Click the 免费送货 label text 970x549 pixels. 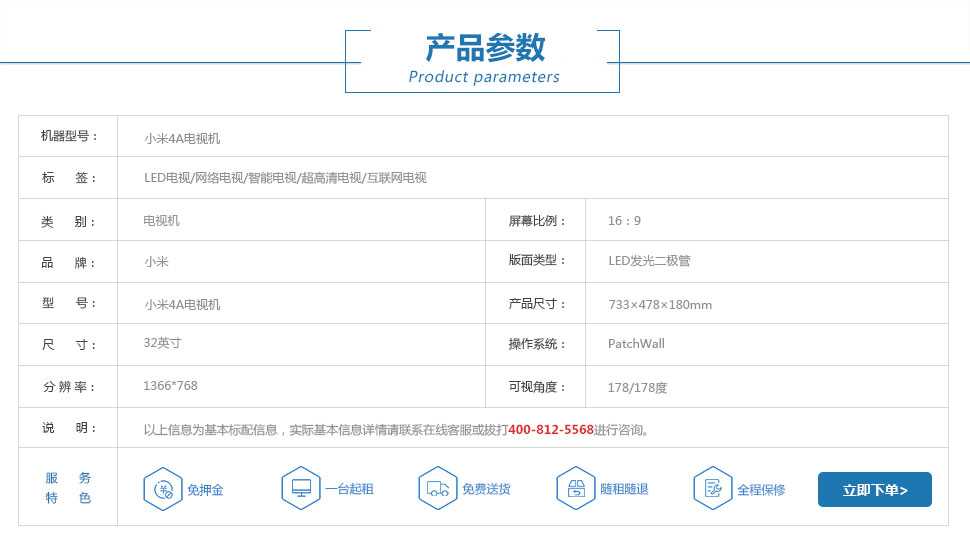487,489
